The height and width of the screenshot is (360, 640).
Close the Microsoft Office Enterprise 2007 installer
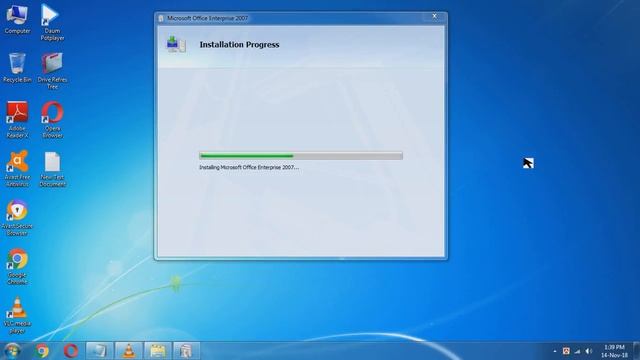[434, 16]
